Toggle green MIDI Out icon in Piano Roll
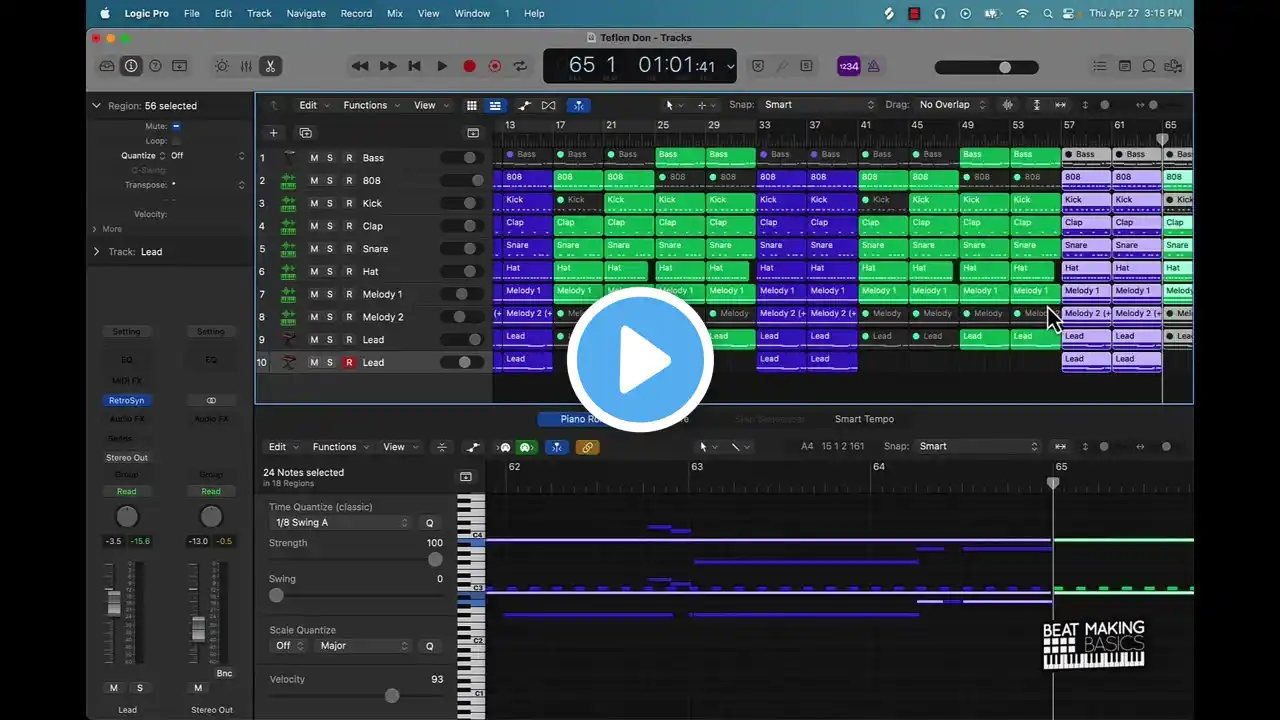Image resolution: width=1280 pixels, height=720 pixels. coord(526,447)
